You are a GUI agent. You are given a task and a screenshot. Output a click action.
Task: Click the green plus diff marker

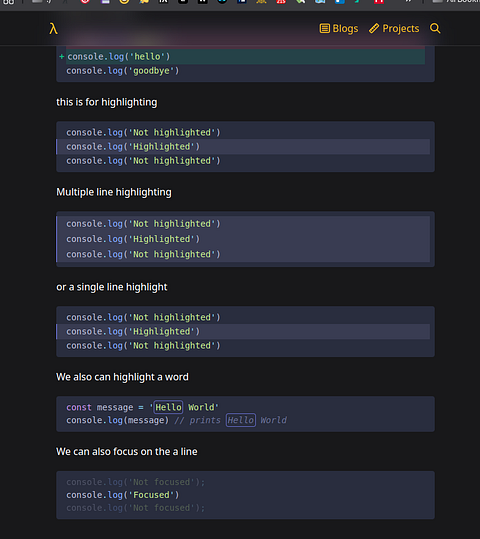click(62, 56)
